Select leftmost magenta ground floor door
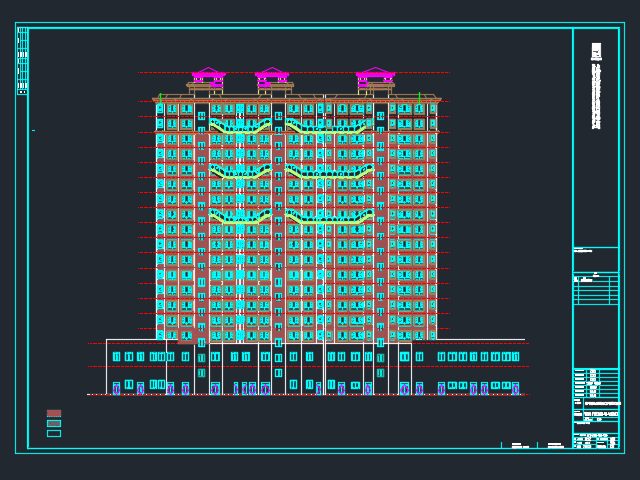 coord(116,388)
